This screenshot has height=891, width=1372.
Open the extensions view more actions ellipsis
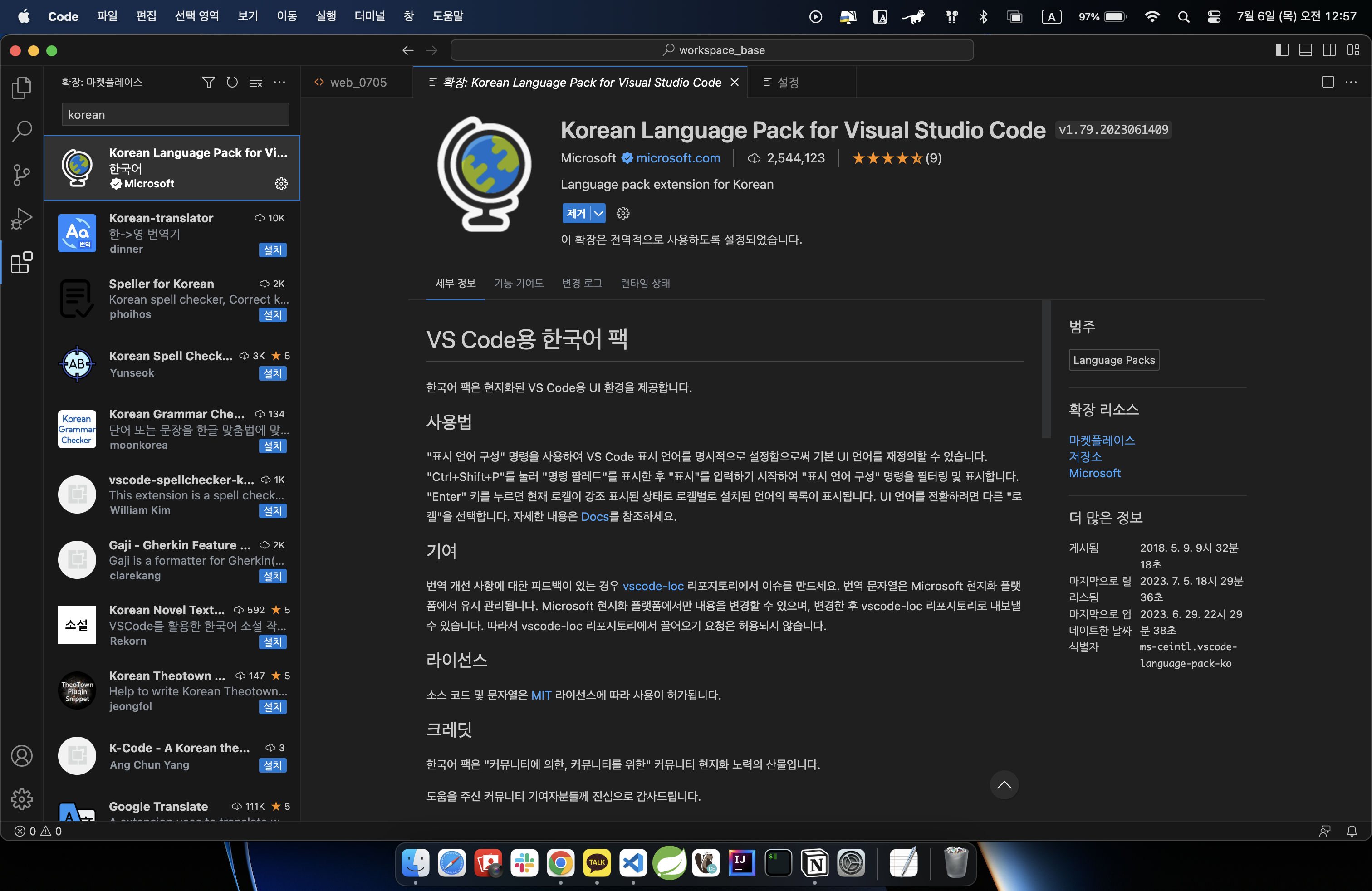coord(279,83)
